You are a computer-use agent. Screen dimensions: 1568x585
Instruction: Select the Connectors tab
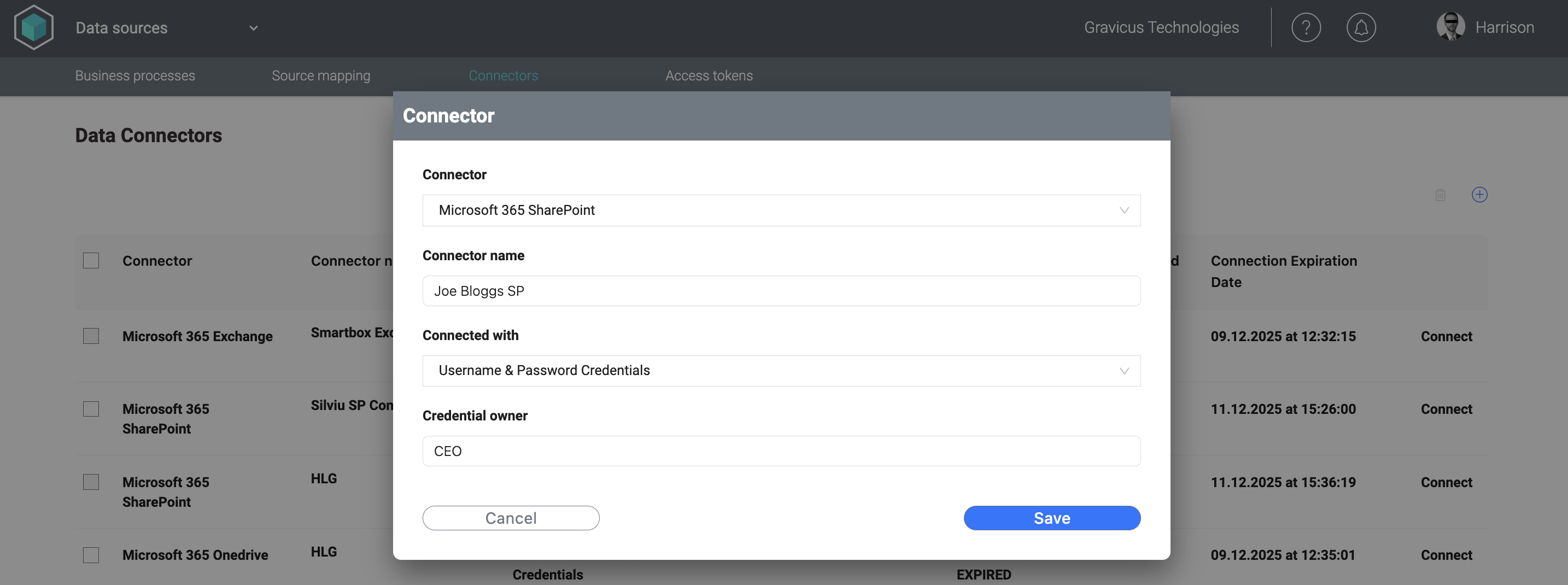coord(504,75)
